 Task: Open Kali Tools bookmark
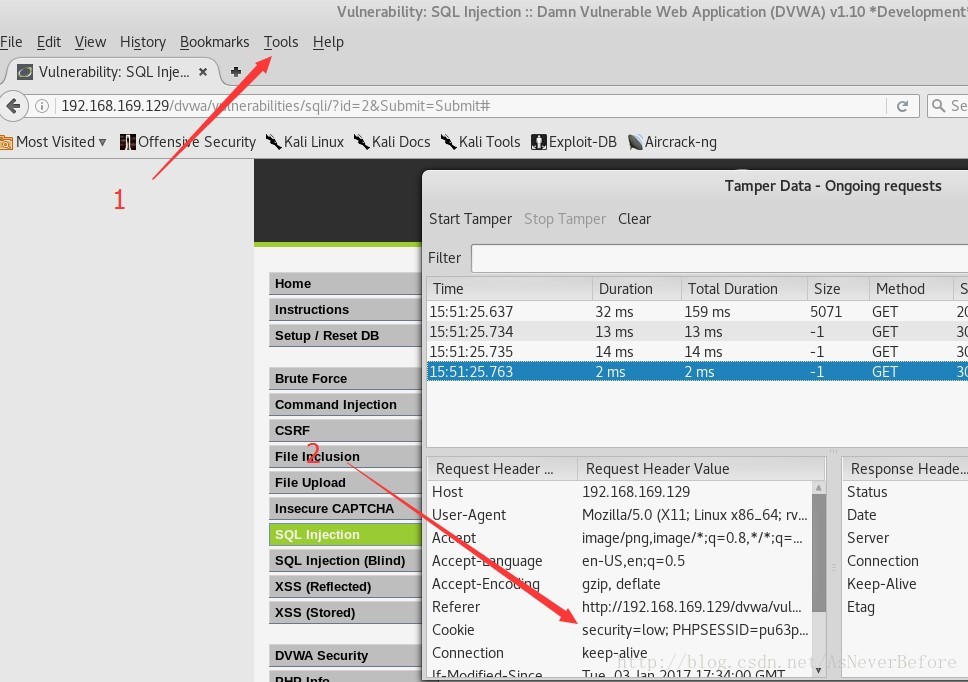coord(480,142)
